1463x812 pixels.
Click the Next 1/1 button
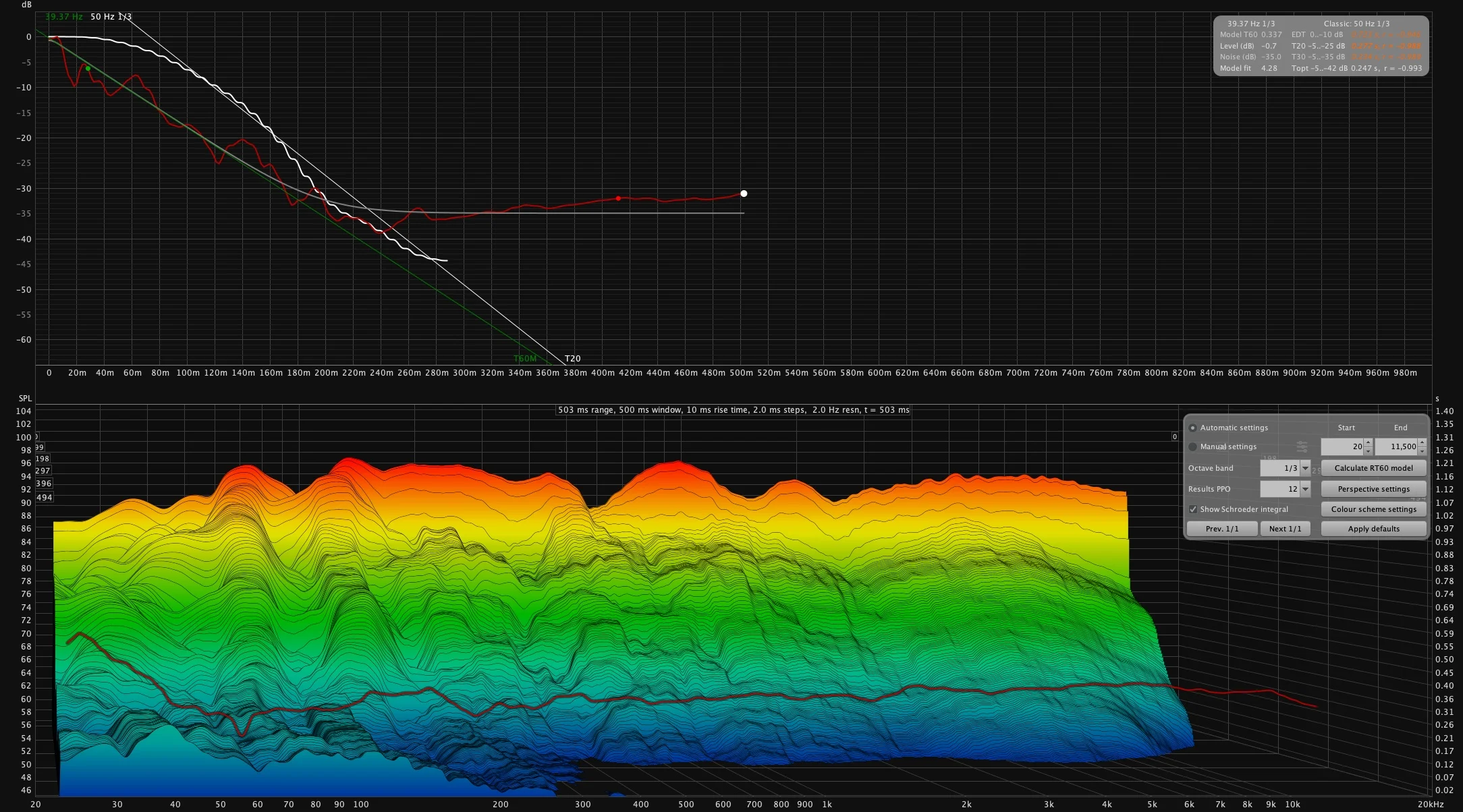(1285, 529)
